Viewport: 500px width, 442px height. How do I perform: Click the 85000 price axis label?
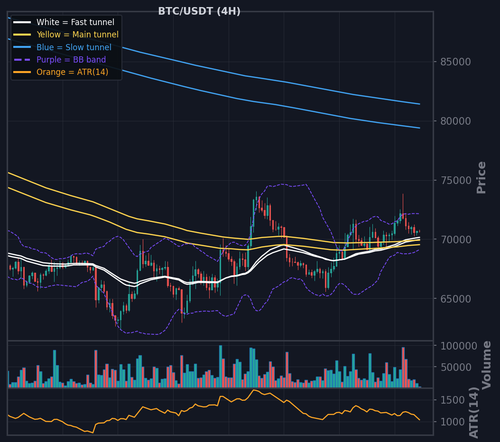tap(455, 62)
